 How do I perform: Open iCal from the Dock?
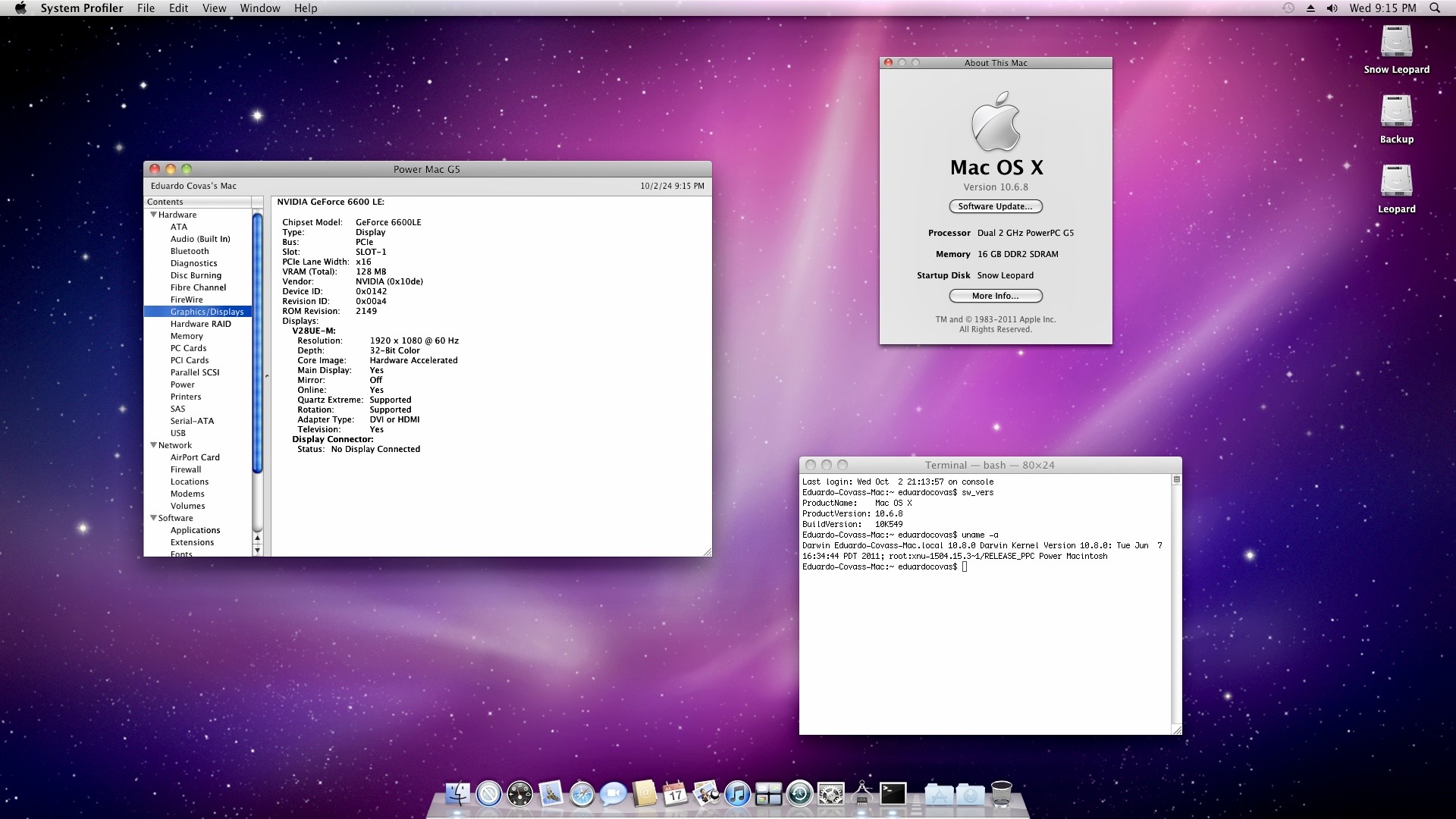pos(675,794)
